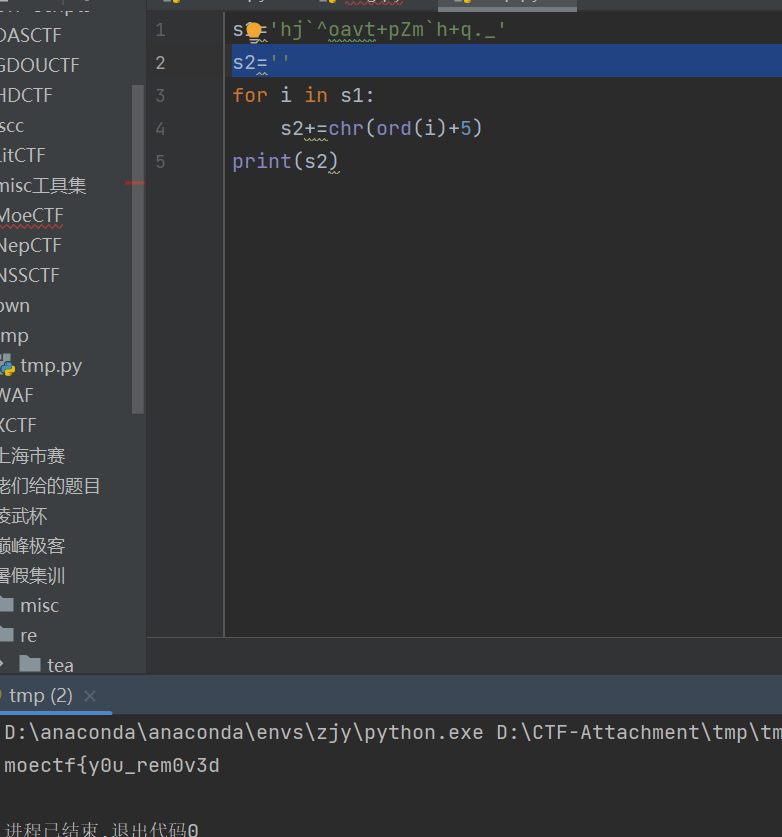Click the tea folder icon

[x=30, y=665]
